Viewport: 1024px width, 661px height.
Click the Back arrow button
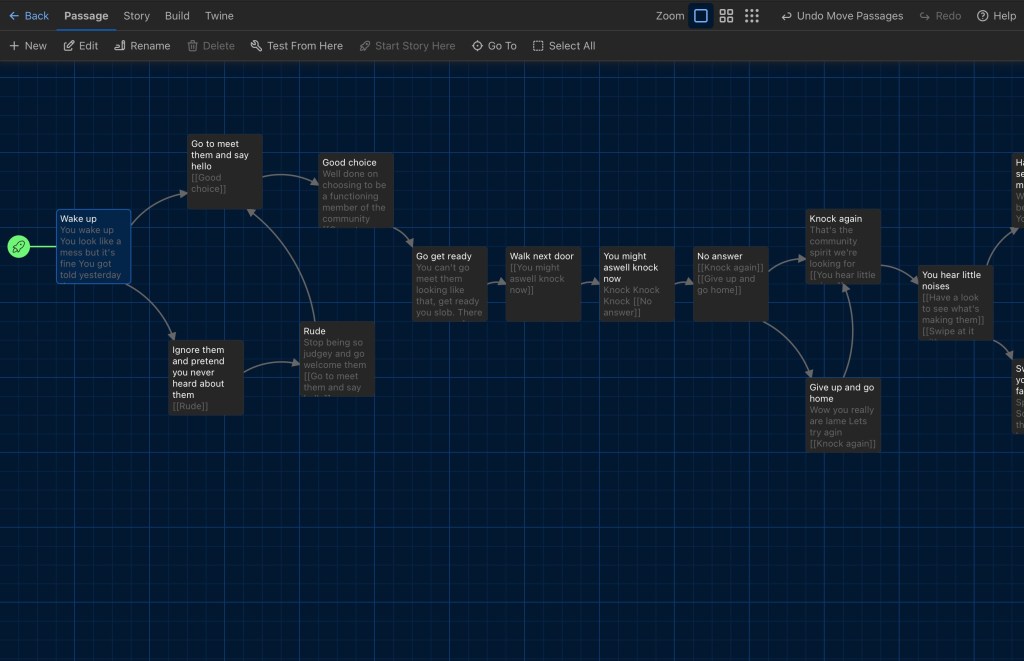28,16
